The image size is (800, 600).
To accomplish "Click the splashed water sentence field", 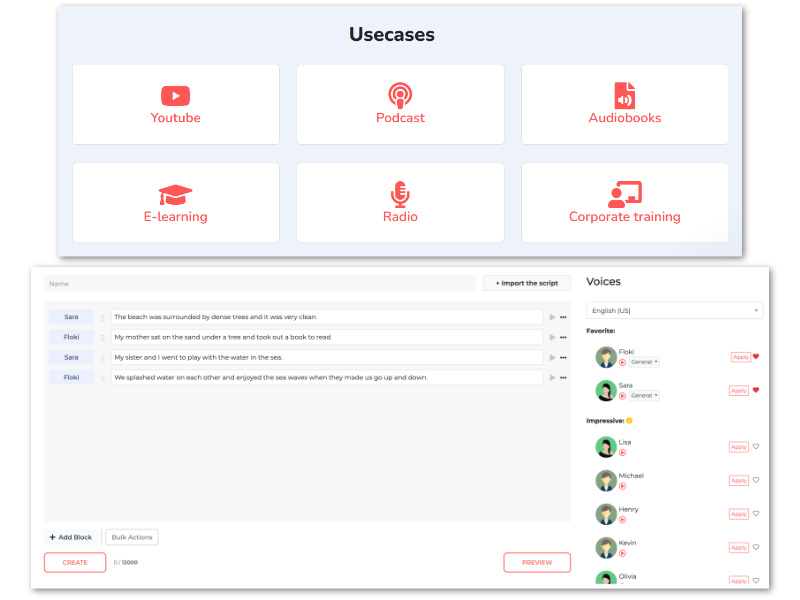I will [327, 378].
